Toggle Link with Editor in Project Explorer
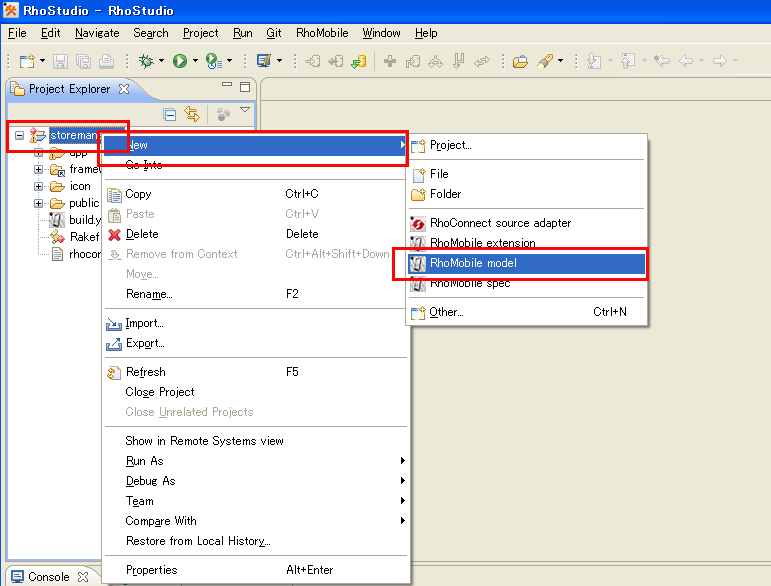The image size is (771, 586). pos(192,114)
